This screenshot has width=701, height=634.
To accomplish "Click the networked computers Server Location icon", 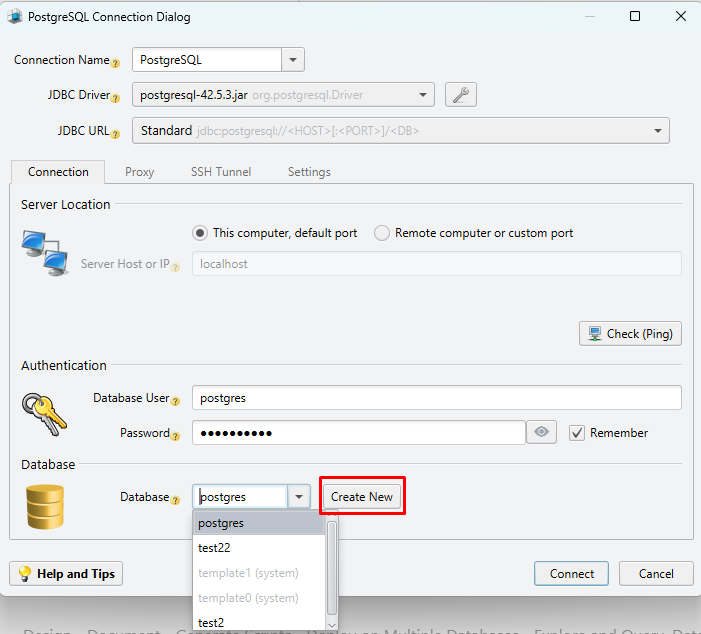I will point(45,253).
